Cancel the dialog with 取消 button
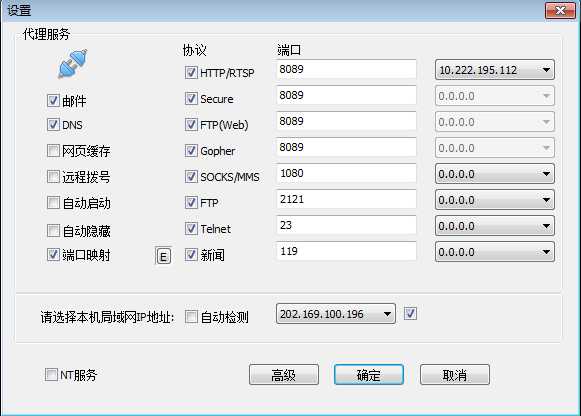The width and height of the screenshot is (581, 416). 455,375
